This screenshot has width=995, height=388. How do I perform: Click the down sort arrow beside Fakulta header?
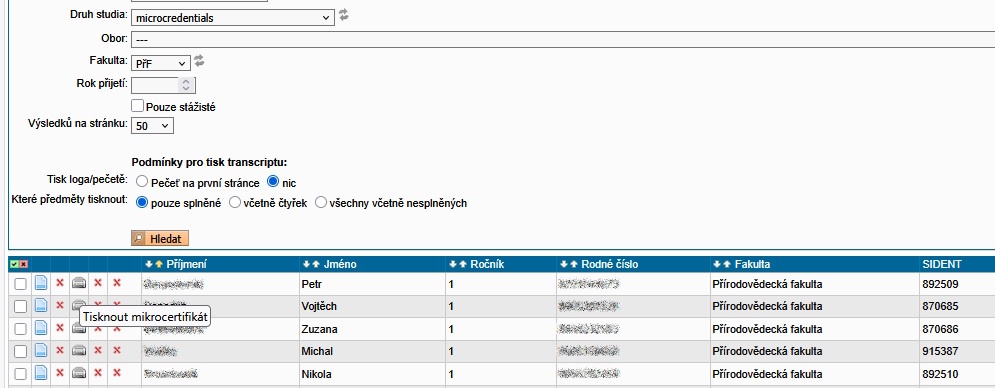717,264
